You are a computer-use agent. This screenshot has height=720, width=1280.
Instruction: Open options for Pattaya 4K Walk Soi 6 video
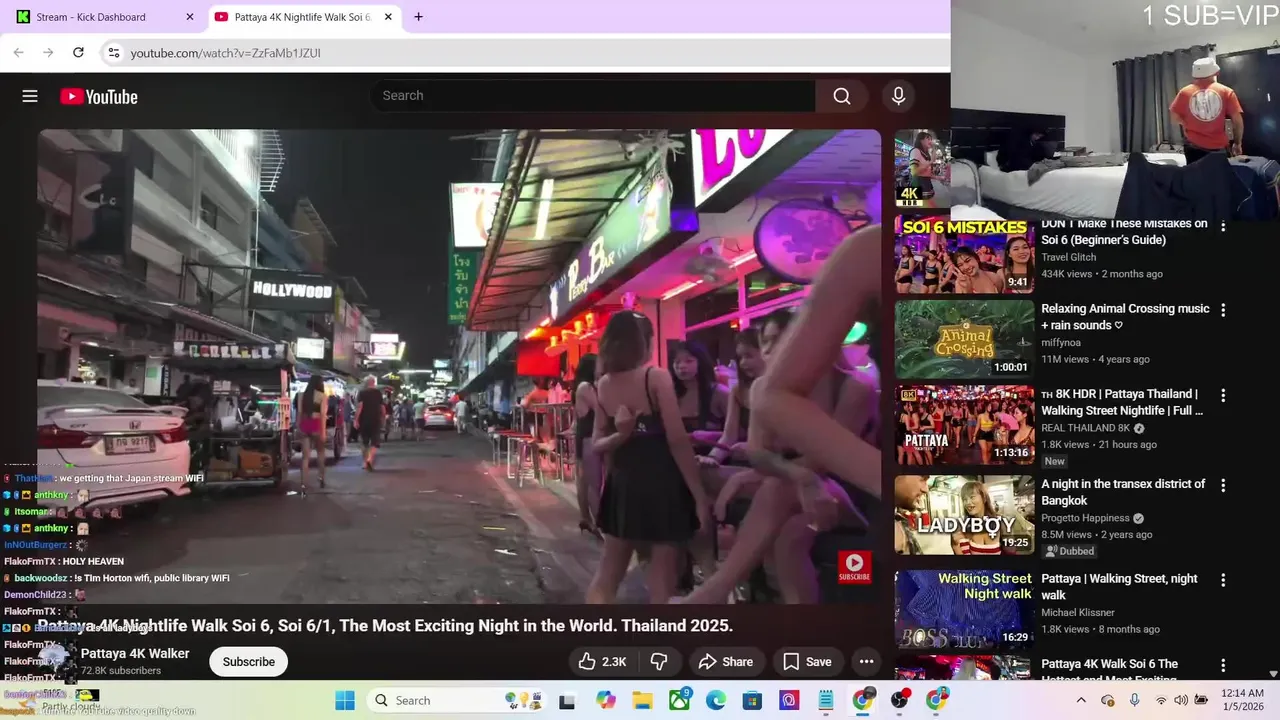(1222, 666)
